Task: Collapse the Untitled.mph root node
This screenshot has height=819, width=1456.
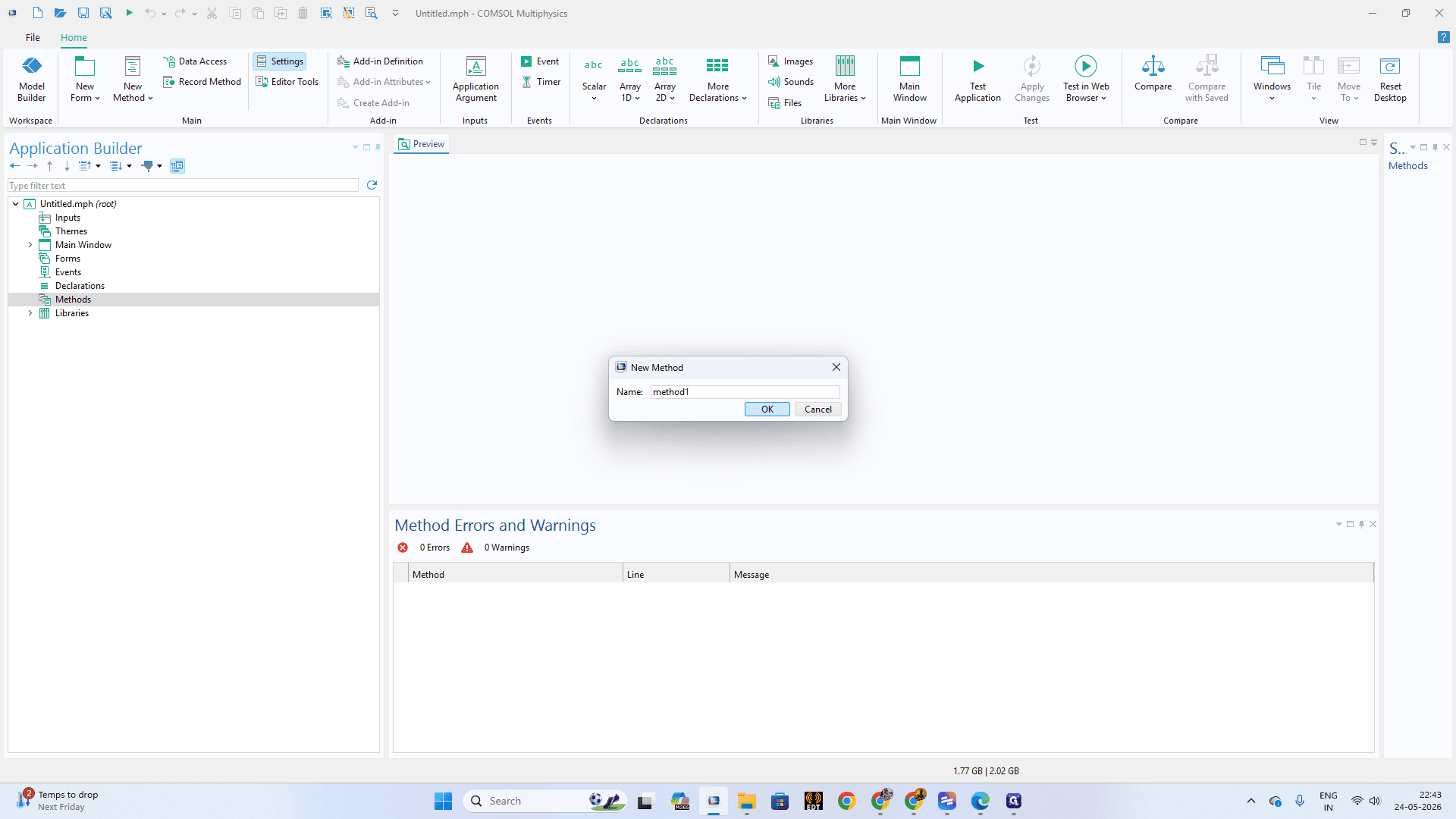Action: tap(15, 204)
